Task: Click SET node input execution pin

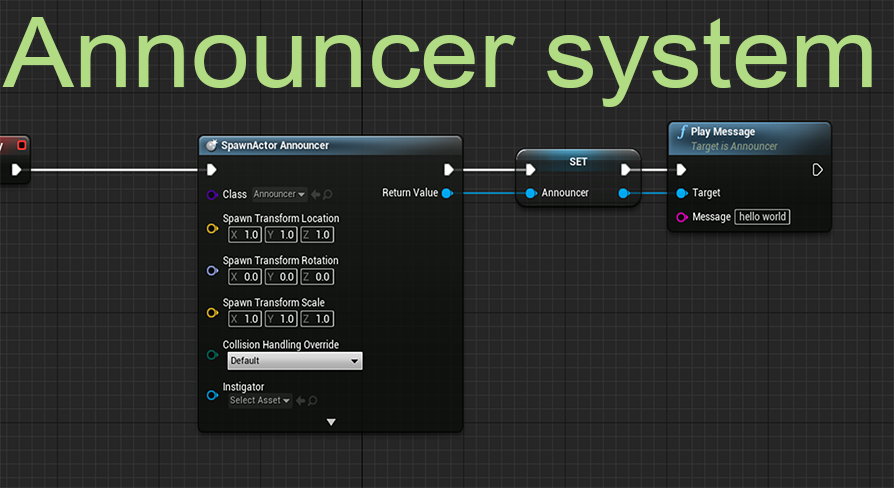Action: point(530,169)
